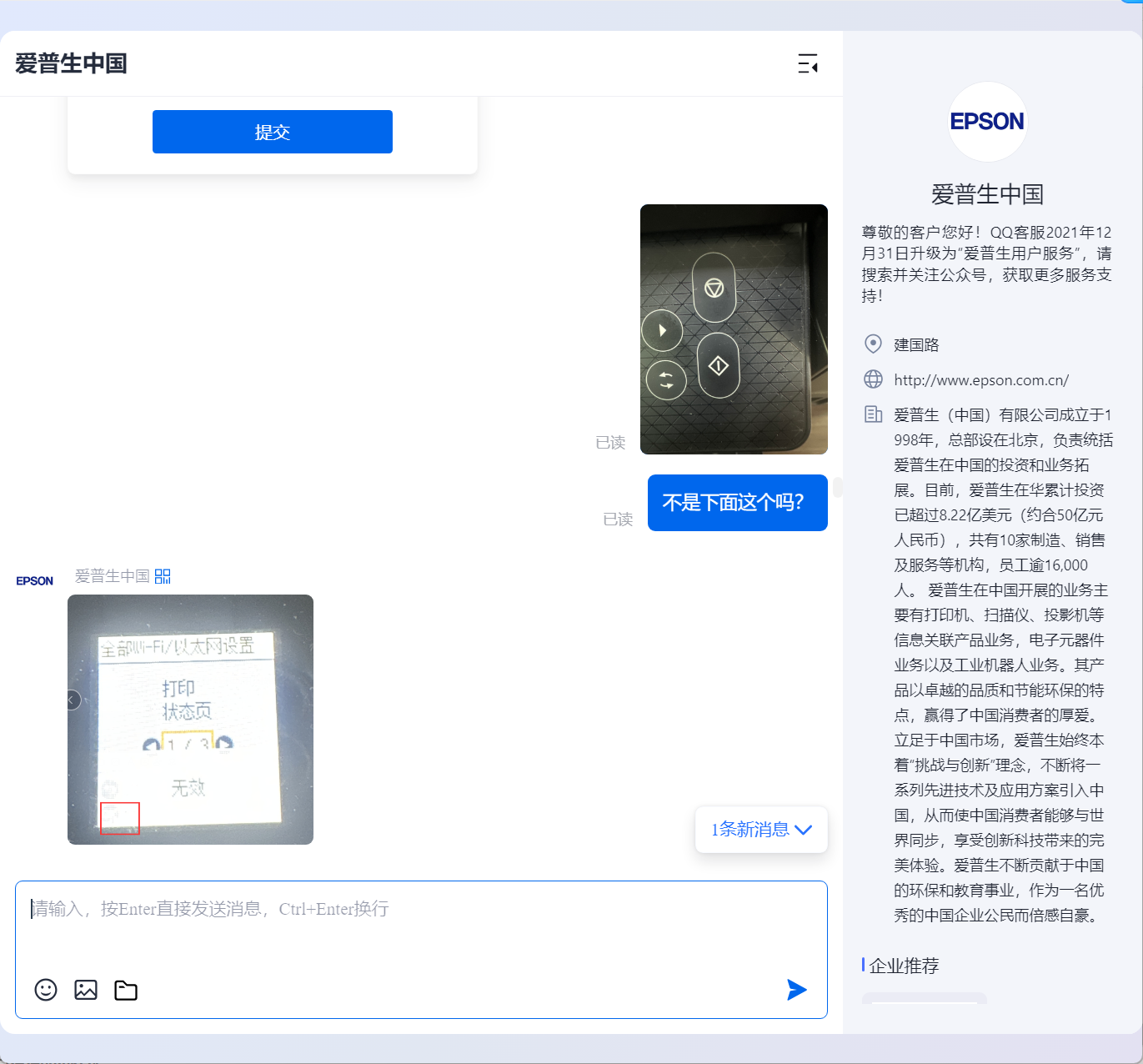Jump to the 1条新消息 new message notice
1143x1064 pixels.
761,830
